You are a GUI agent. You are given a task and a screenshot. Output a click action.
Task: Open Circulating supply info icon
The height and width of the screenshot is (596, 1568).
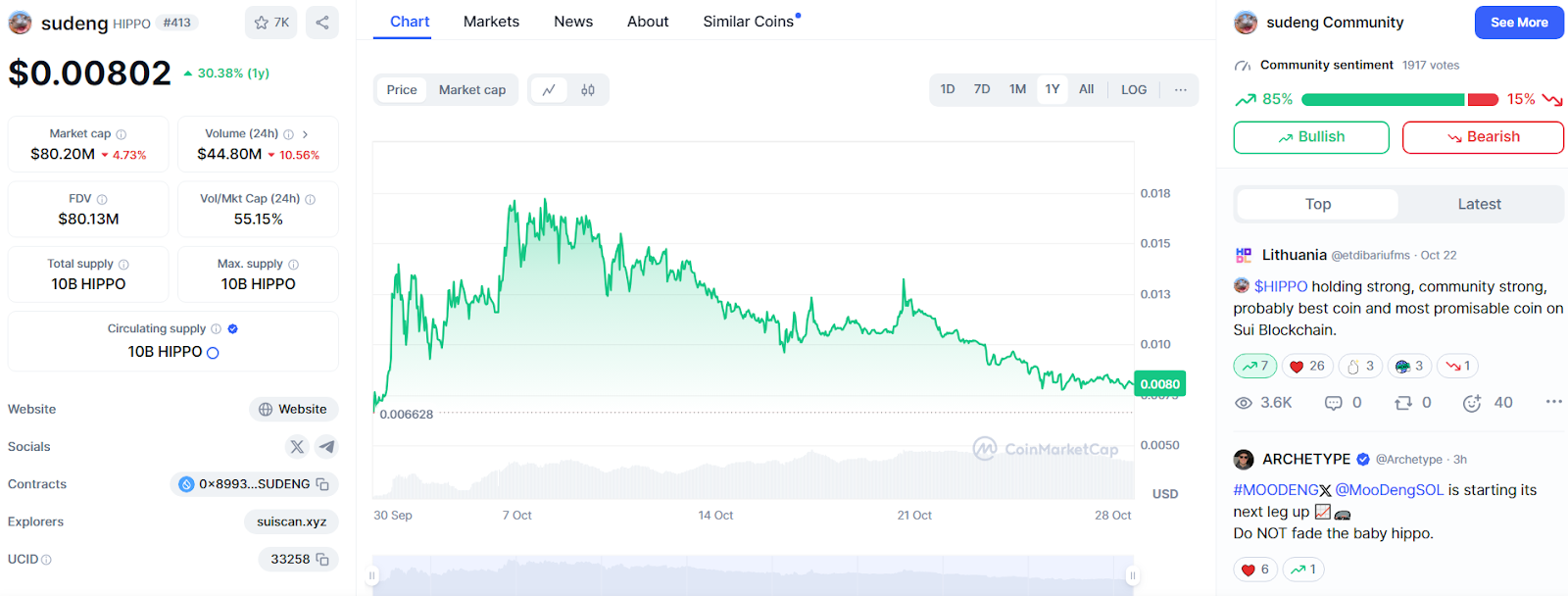pyautogui.click(x=217, y=329)
